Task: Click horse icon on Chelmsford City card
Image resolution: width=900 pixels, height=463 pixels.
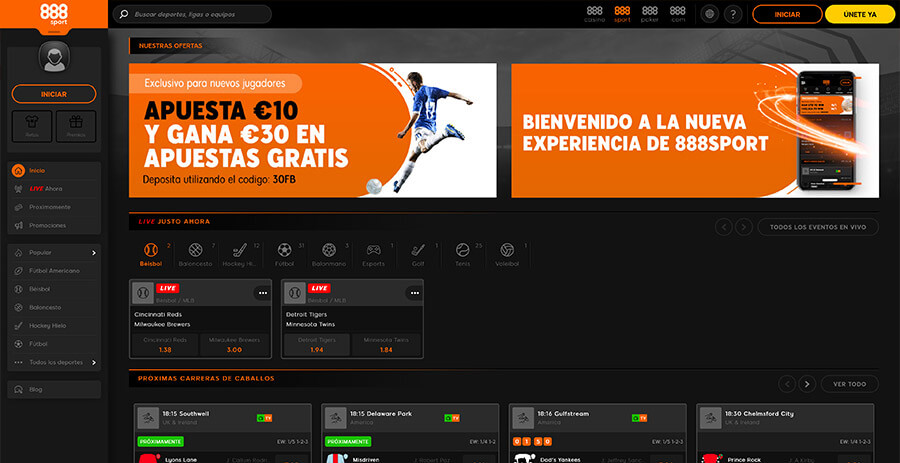Action: pyautogui.click(x=711, y=418)
